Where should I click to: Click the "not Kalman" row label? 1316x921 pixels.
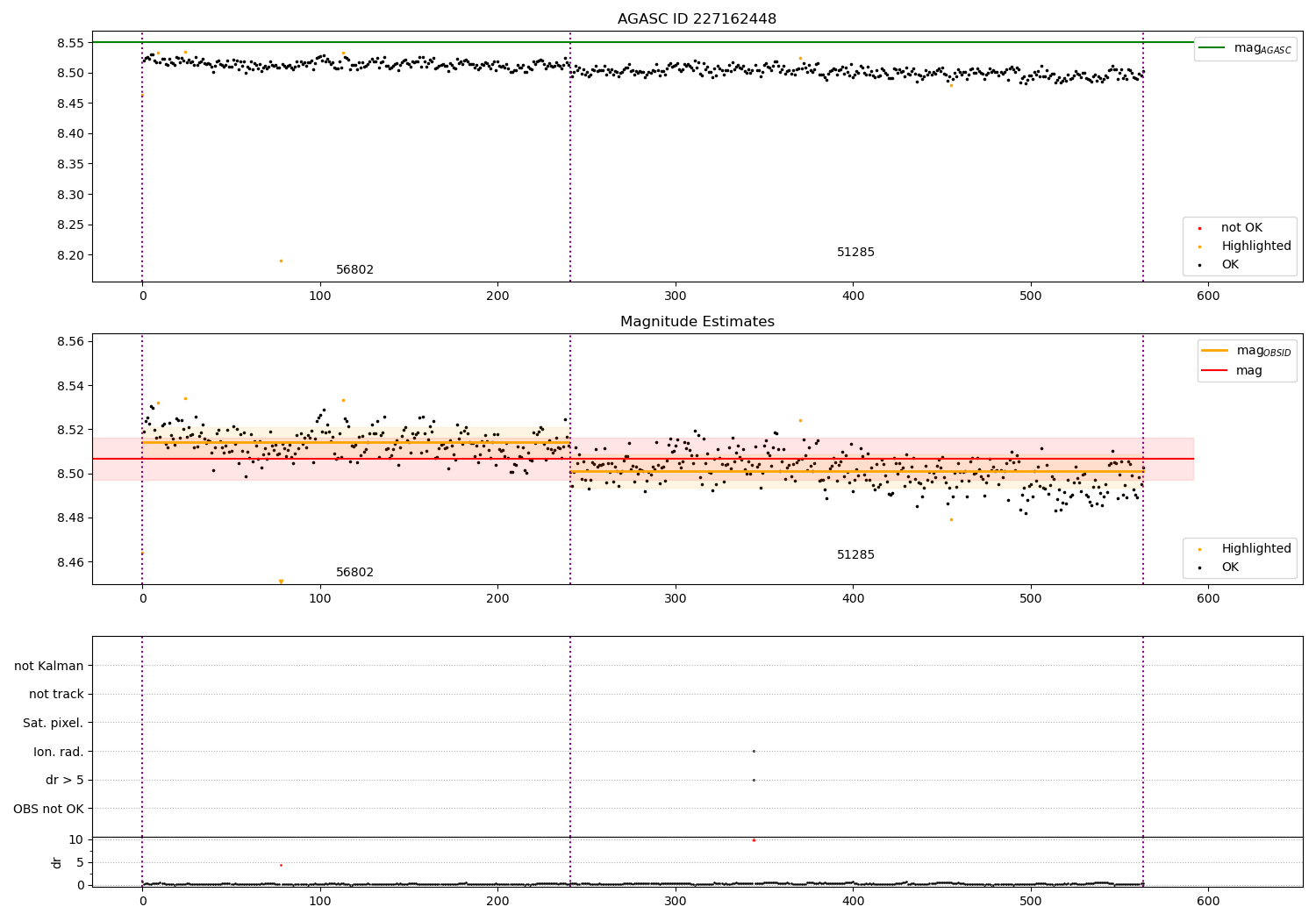[49, 666]
